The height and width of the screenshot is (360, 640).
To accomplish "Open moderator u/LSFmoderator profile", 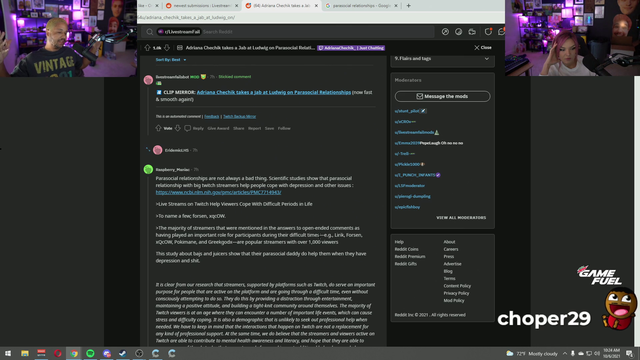I will point(410,186).
